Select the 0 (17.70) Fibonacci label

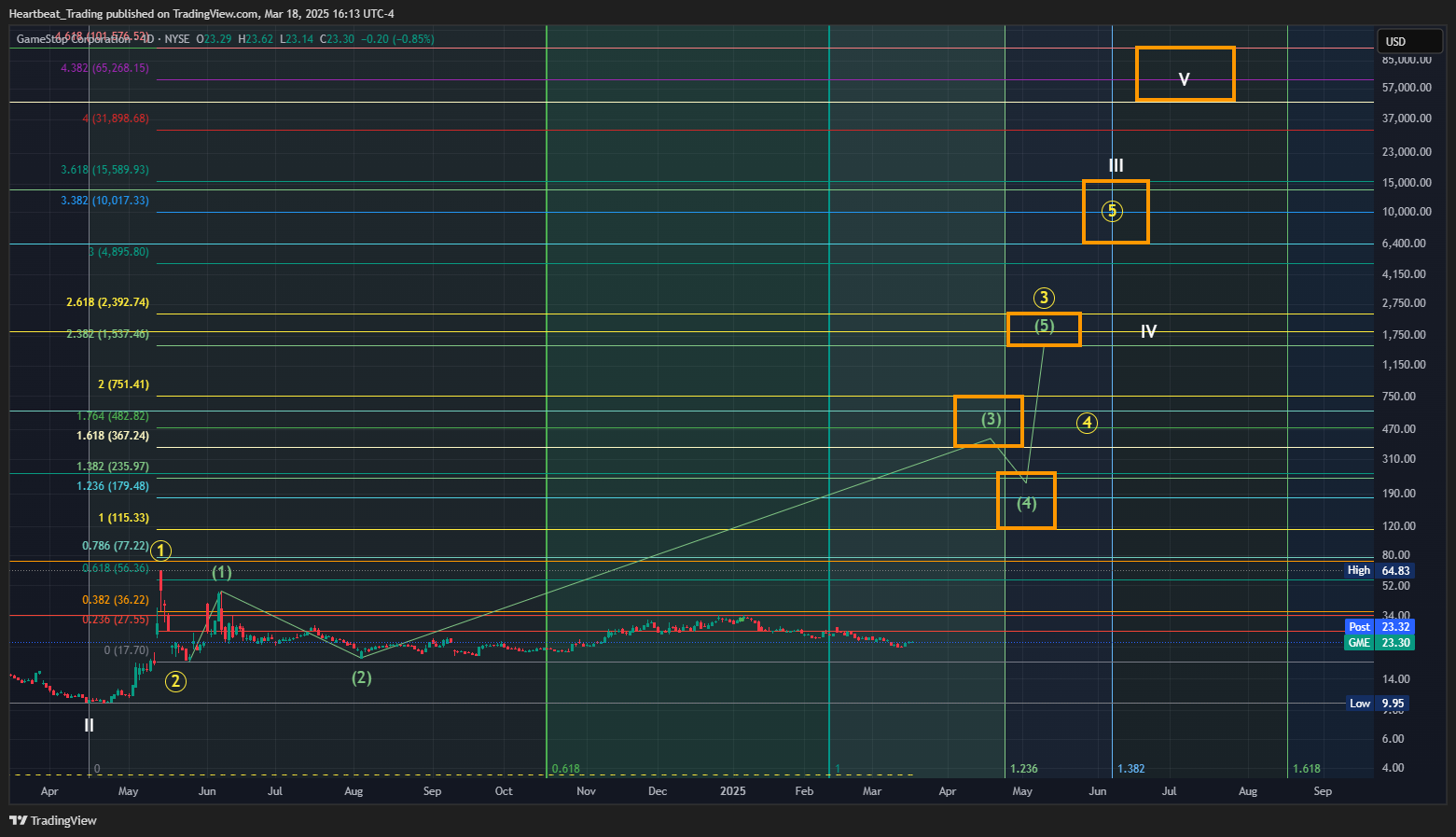click(x=126, y=650)
